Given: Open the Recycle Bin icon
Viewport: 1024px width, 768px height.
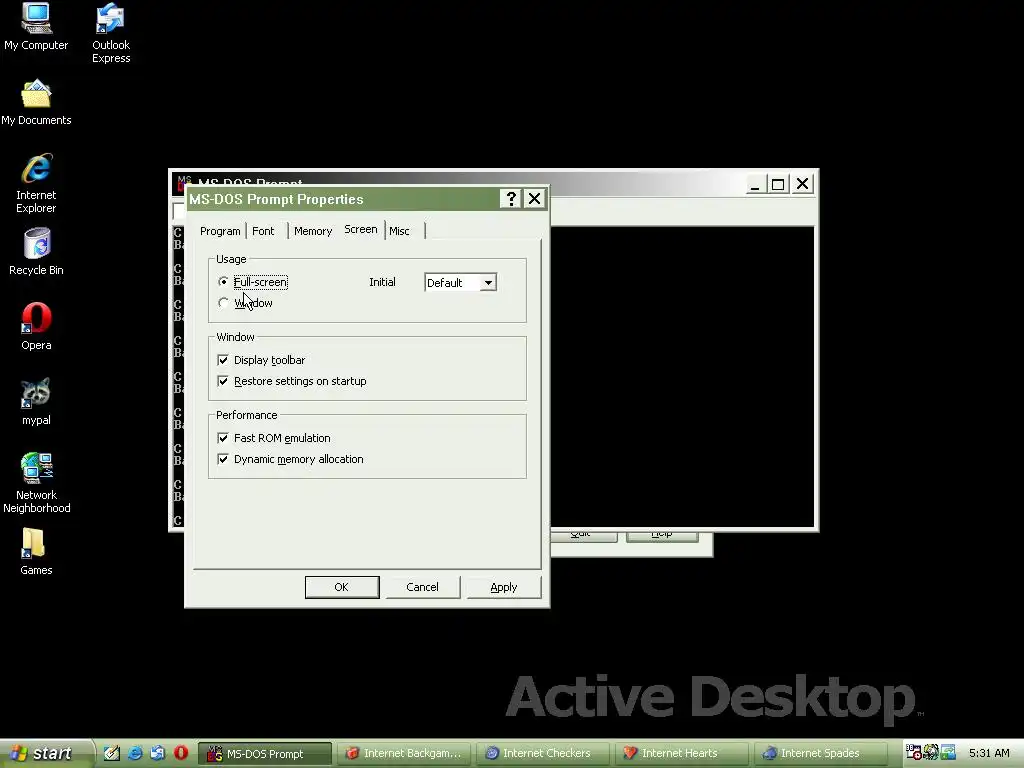Looking at the screenshot, I should tap(36, 252).
